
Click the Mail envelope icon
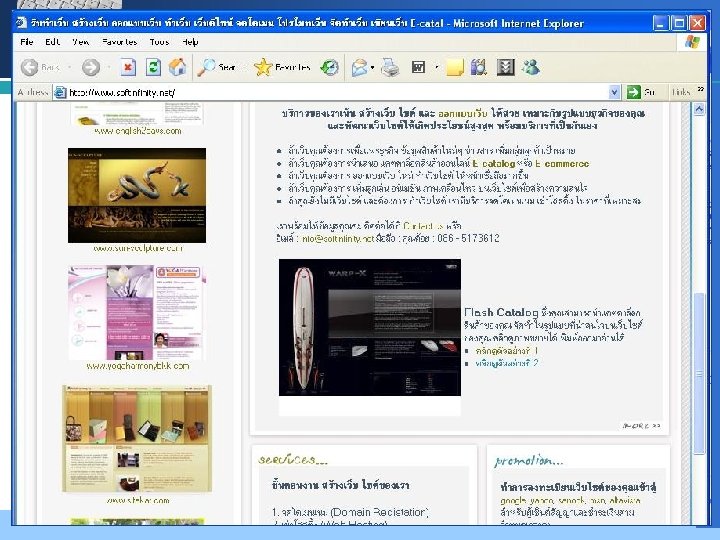(x=359, y=68)
